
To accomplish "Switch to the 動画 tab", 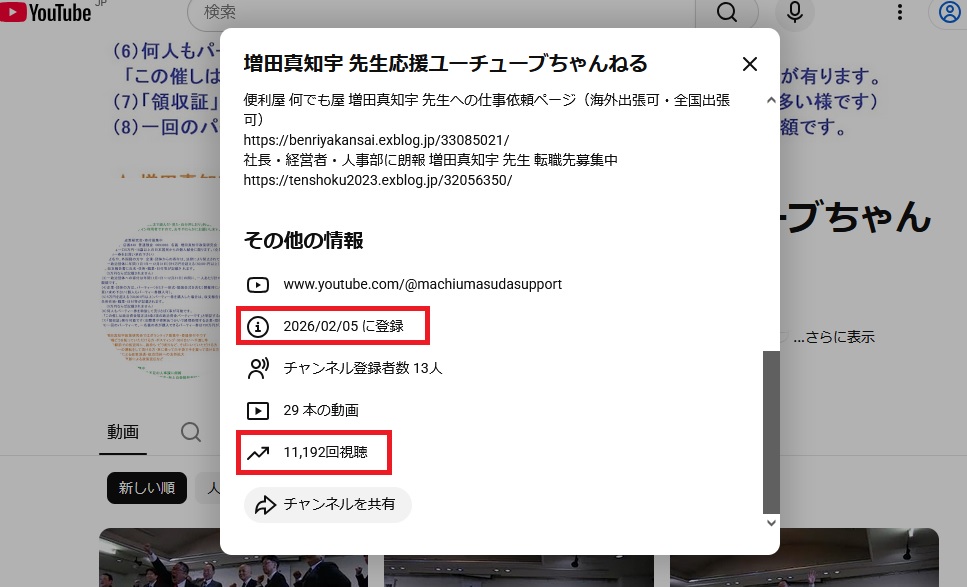I will point(123,432).
